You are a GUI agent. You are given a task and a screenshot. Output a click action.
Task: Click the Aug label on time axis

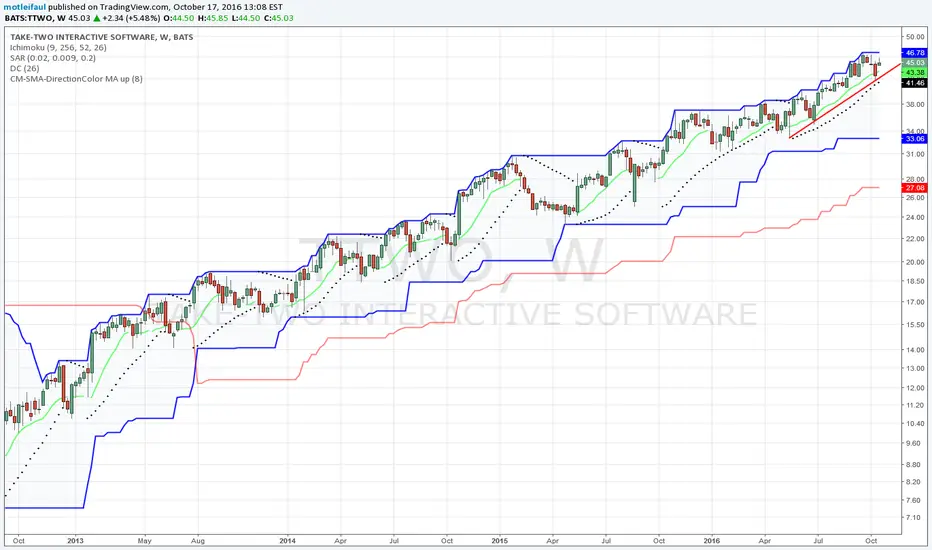pos(197,540)
